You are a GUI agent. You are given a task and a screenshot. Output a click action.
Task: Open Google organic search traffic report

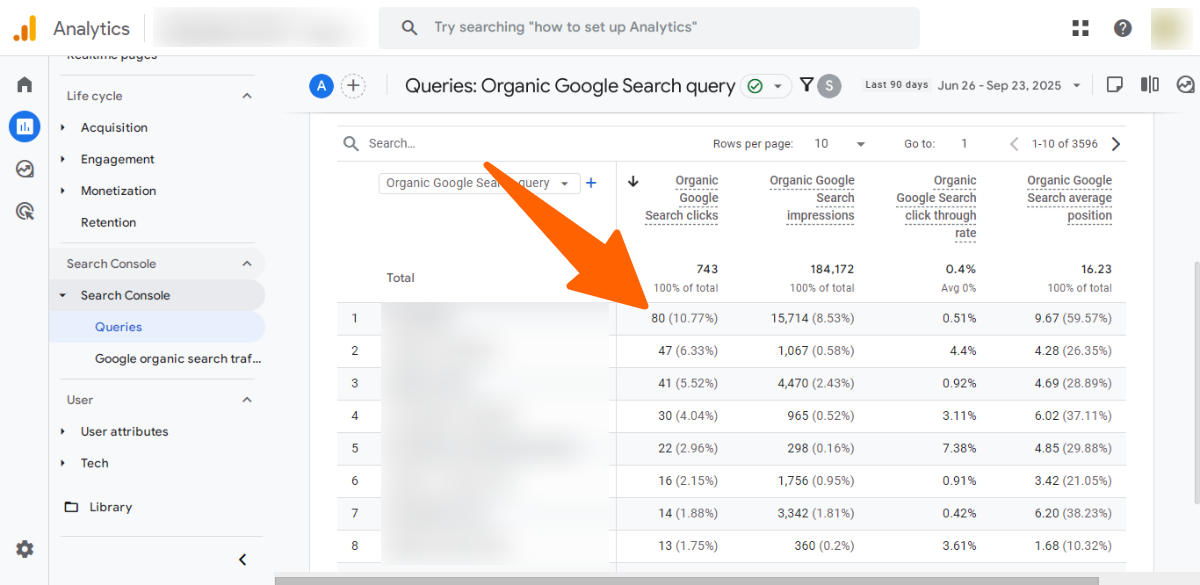[177, 359]
